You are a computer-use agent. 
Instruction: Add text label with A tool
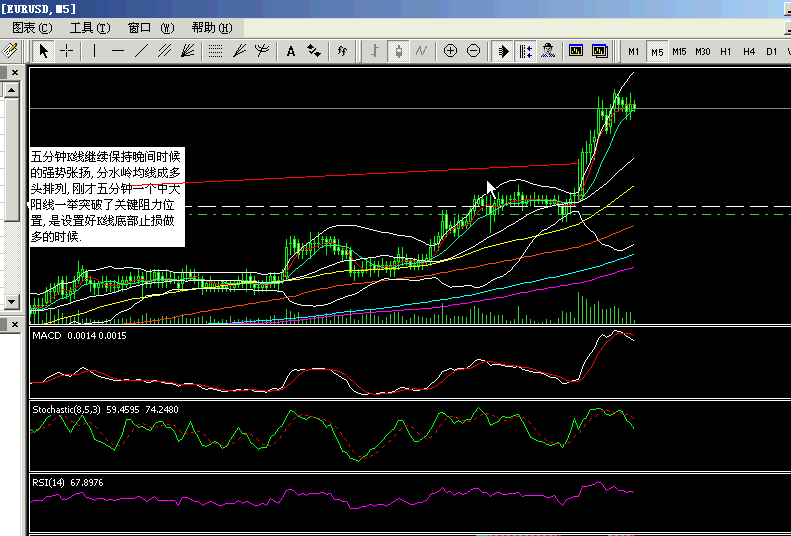pos(291,51)
